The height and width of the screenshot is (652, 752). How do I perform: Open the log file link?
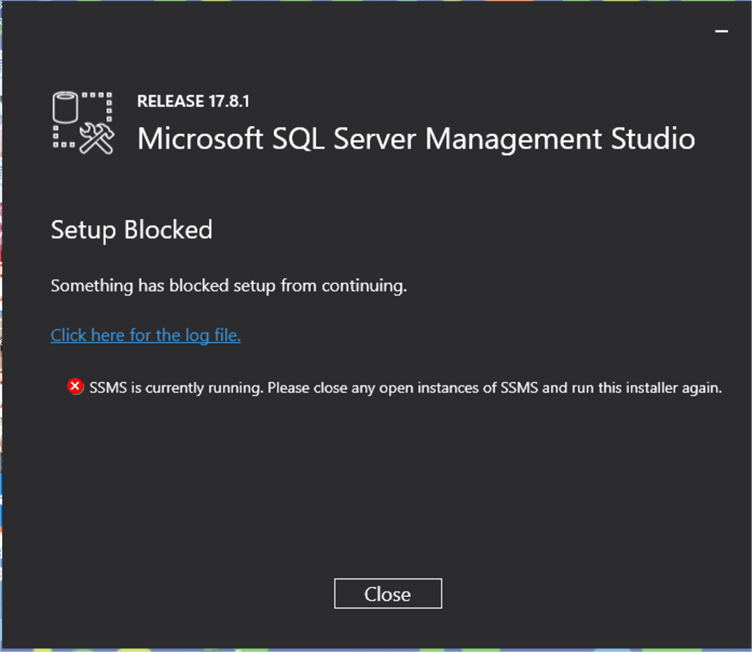click(x=146, y=335)
